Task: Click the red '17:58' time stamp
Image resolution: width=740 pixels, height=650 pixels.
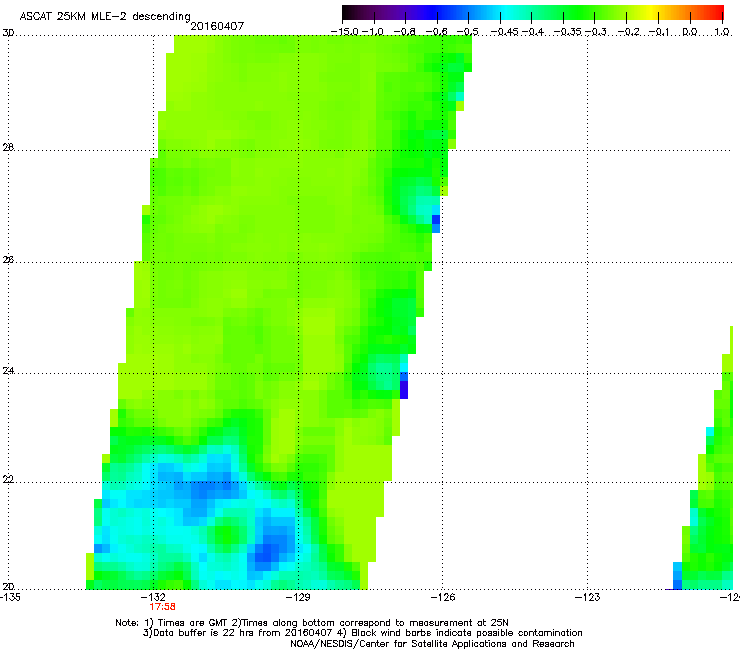Action: click(x=162, y=607)
